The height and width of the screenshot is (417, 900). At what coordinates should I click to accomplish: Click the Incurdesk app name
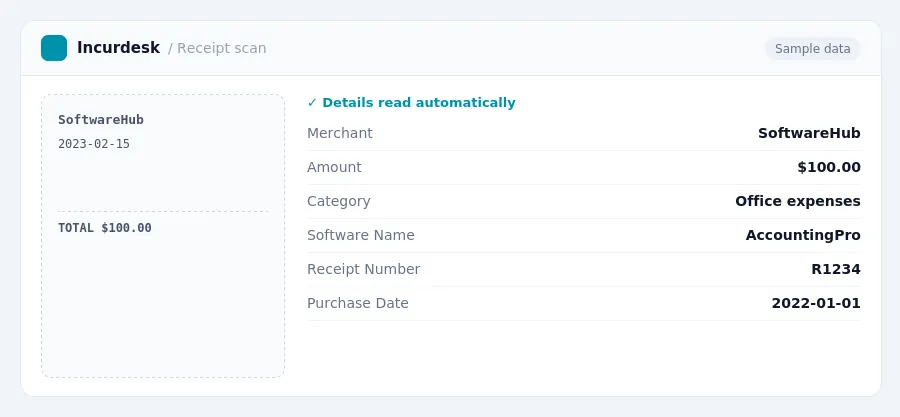(x=118, y=48)
